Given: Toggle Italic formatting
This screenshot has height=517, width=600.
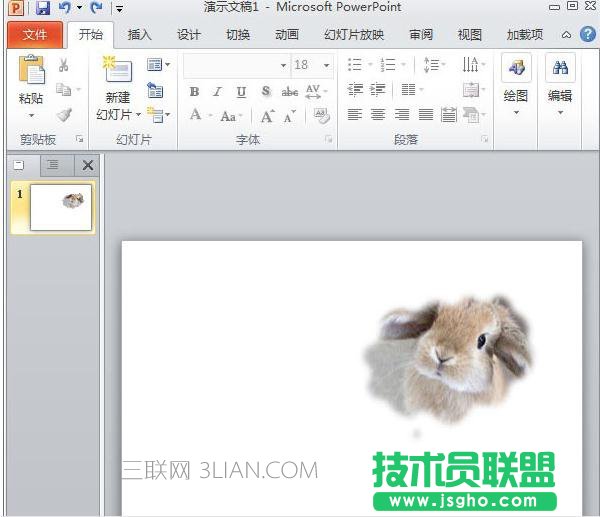Looking at the screenshot, I should point(217,92).
